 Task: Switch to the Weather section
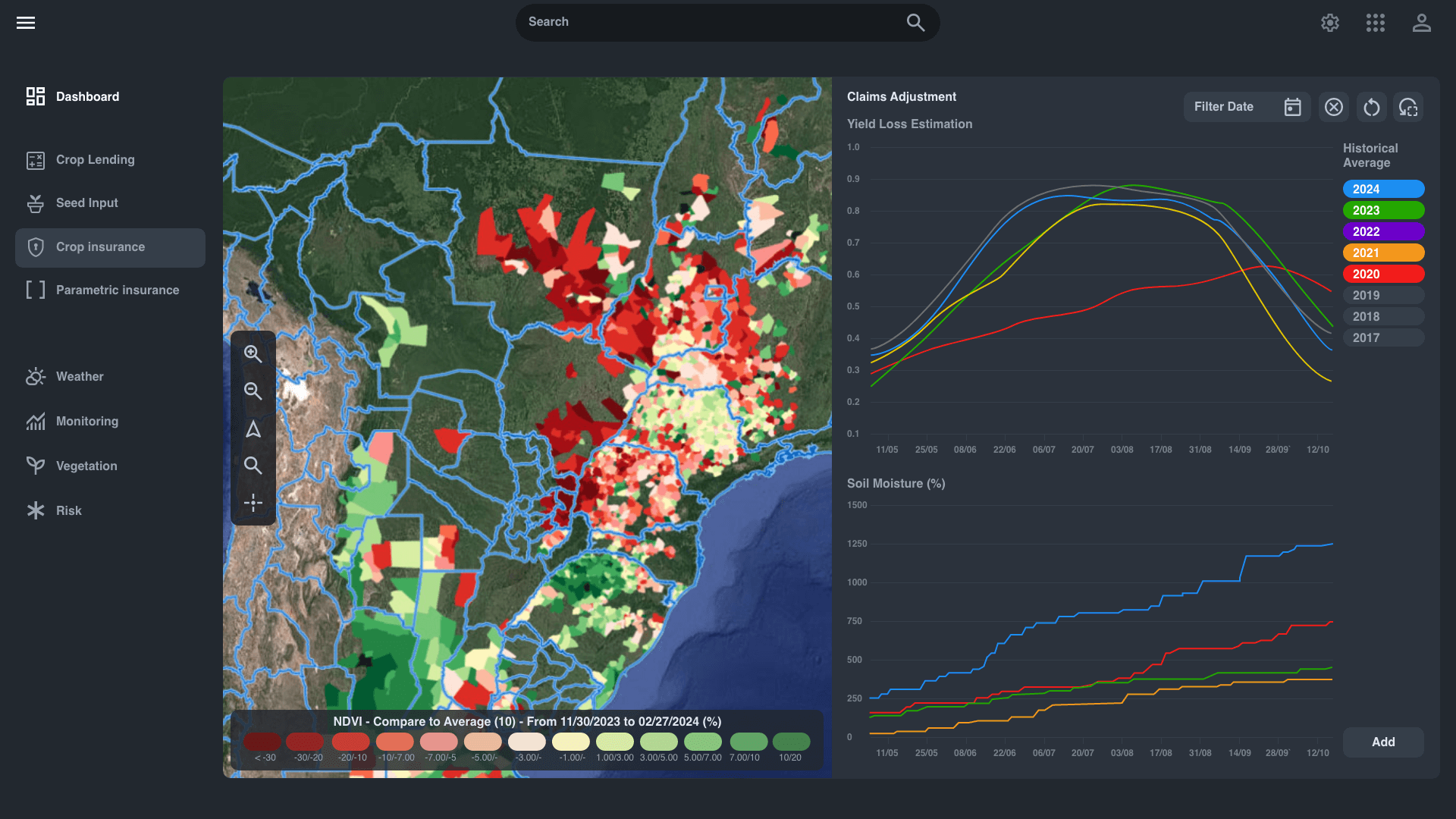point(79,376)
